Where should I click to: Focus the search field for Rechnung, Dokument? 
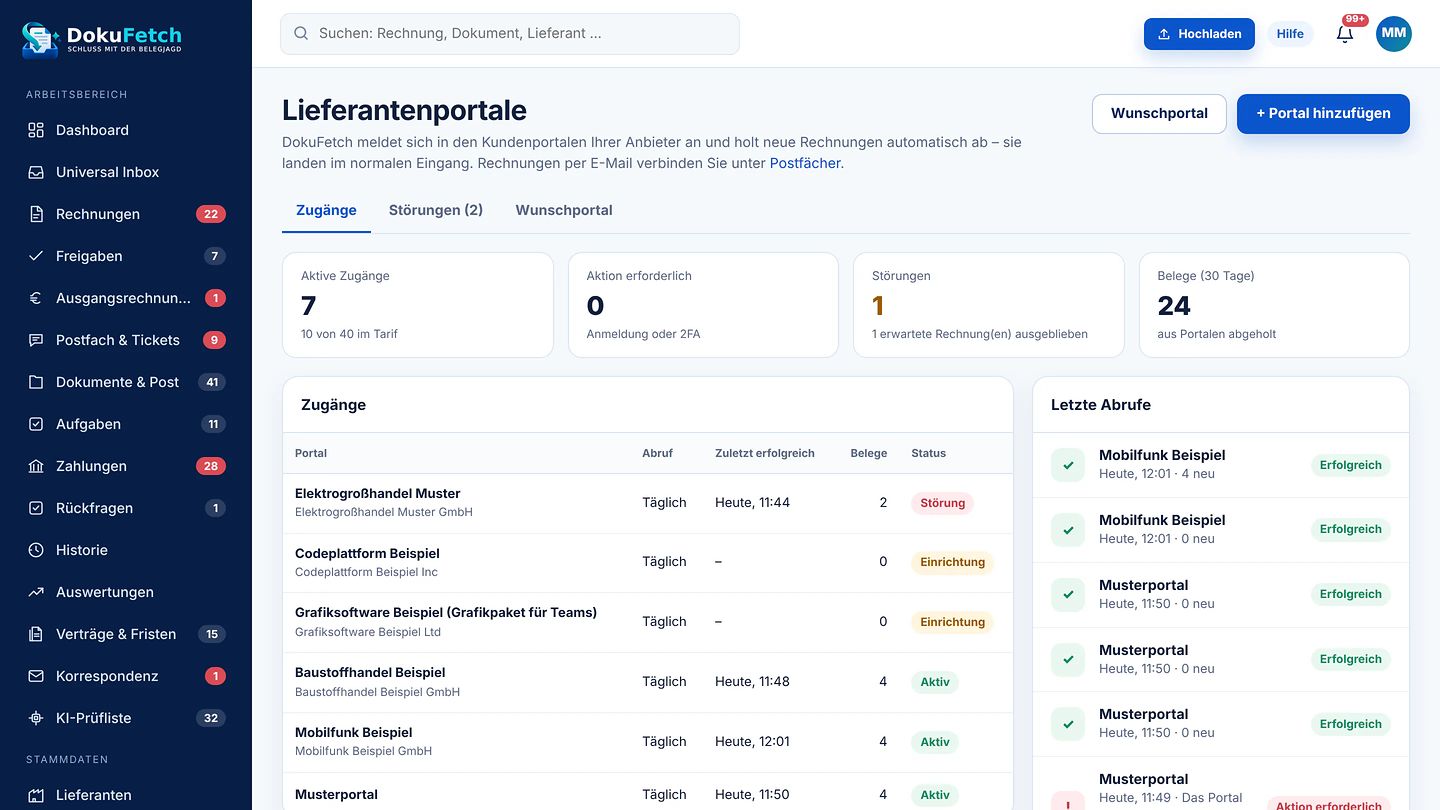tap(510, 34)
